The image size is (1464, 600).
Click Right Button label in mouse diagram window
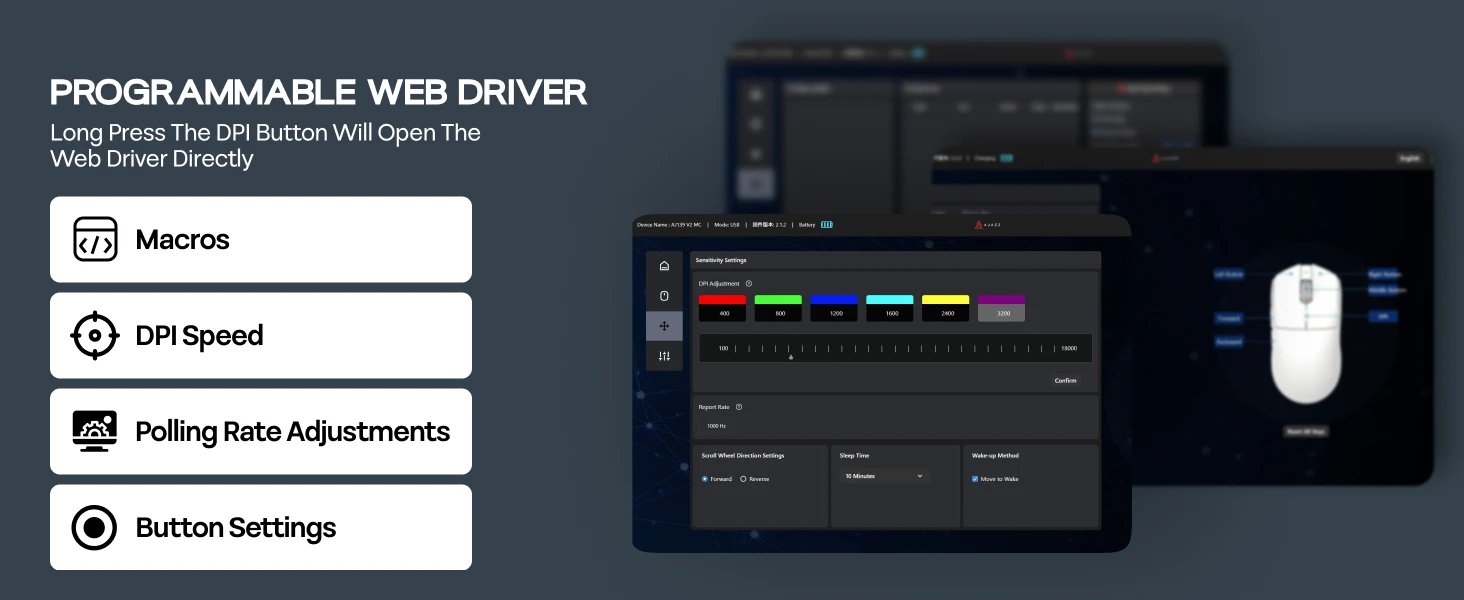click(1385, 274)
